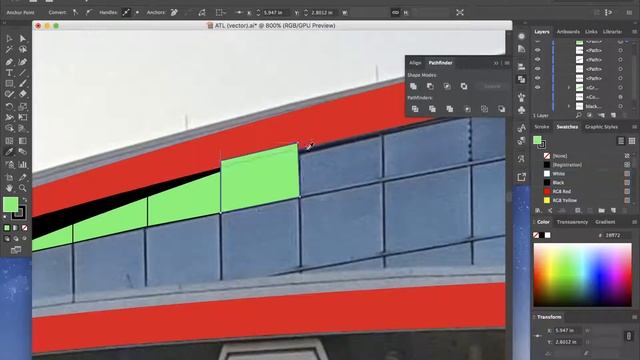Click the Exclude shape mode icon
The width and height of the screenshot is (640, 360).
pyautogui.click(x=464, y=86)
